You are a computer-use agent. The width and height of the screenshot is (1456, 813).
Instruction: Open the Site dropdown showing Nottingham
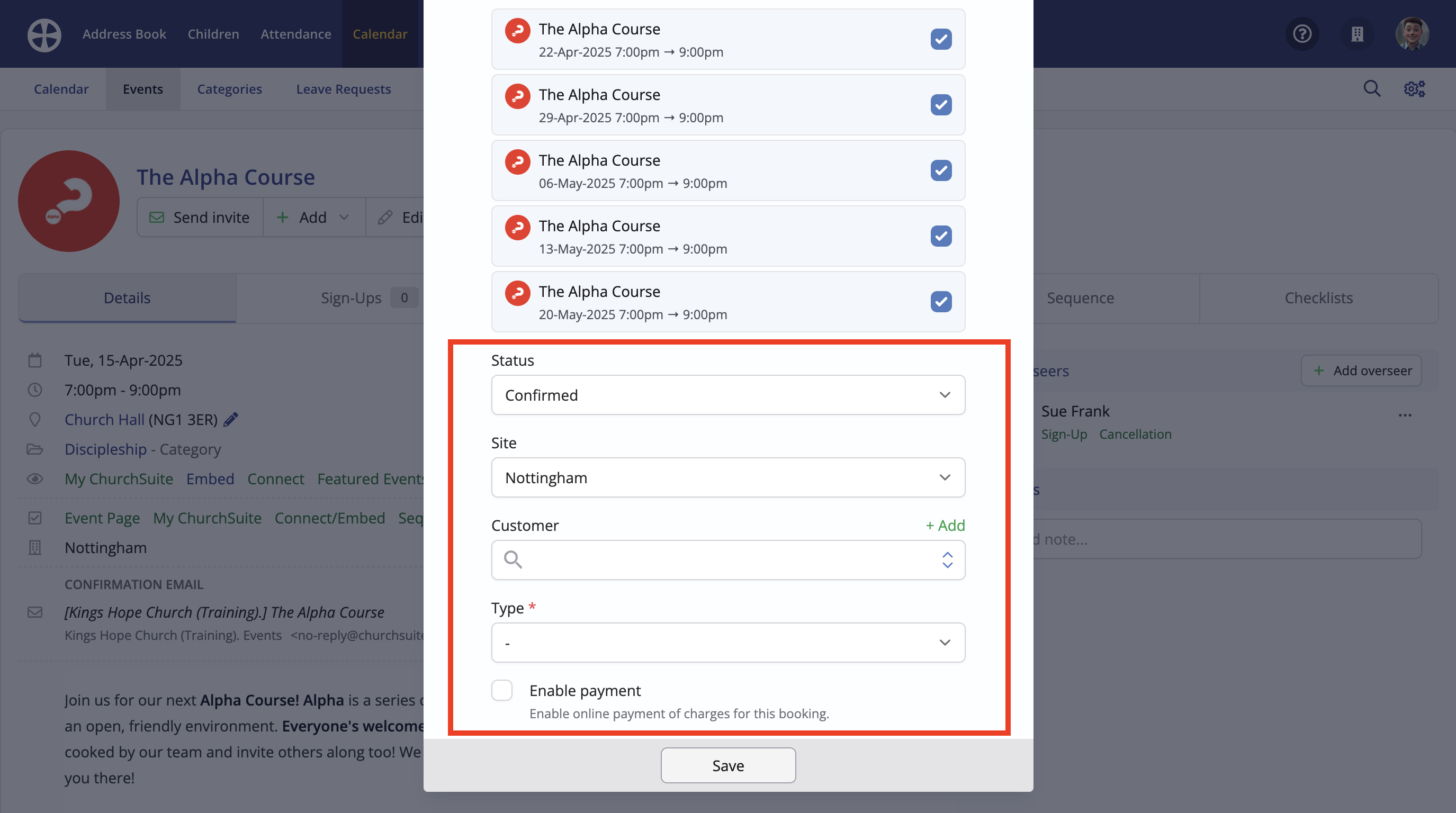point(728,477)
